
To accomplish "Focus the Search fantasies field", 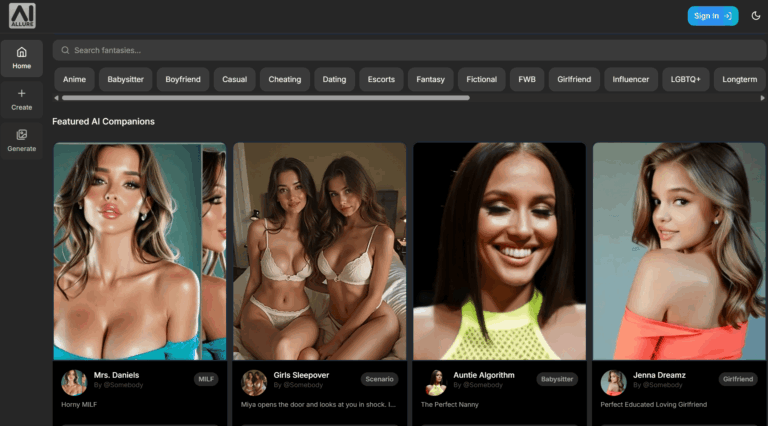I will point(409,50).
